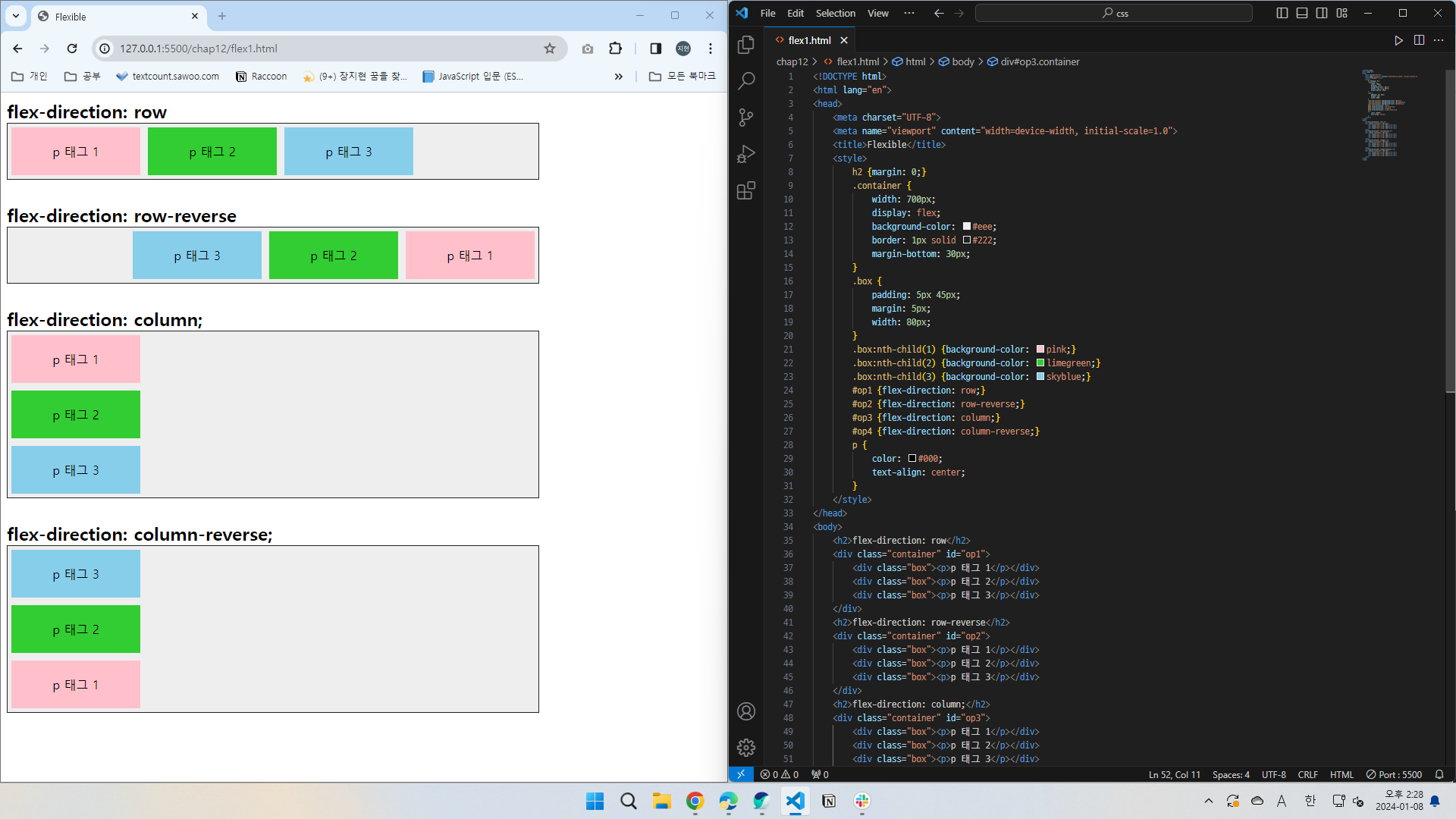Open Chrome extensions puzzle icon
Screen dimensions: 1456x819
click(x=616, y=49)
